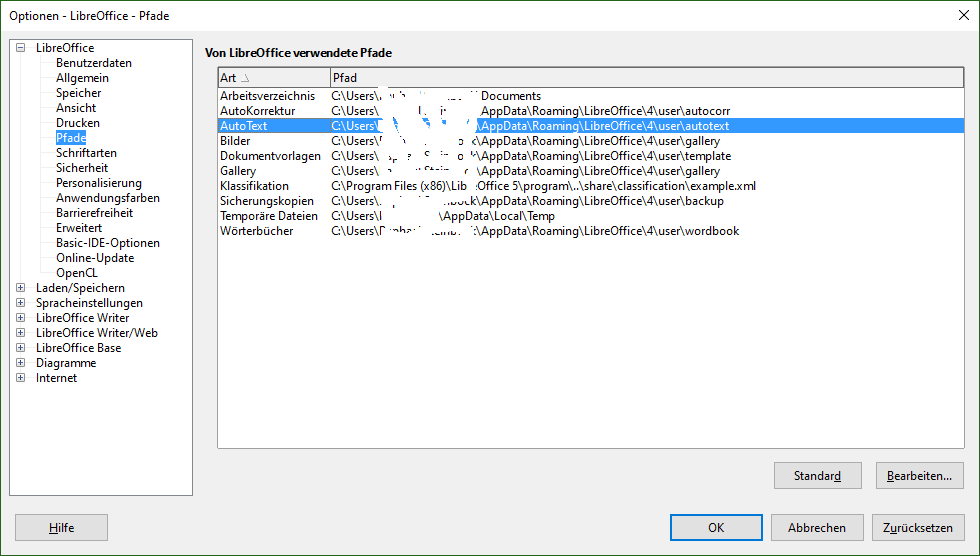This screenshot has height=556, width=980.
Task: Expand the Diagramme node
Action: click(x=21, y=362)
